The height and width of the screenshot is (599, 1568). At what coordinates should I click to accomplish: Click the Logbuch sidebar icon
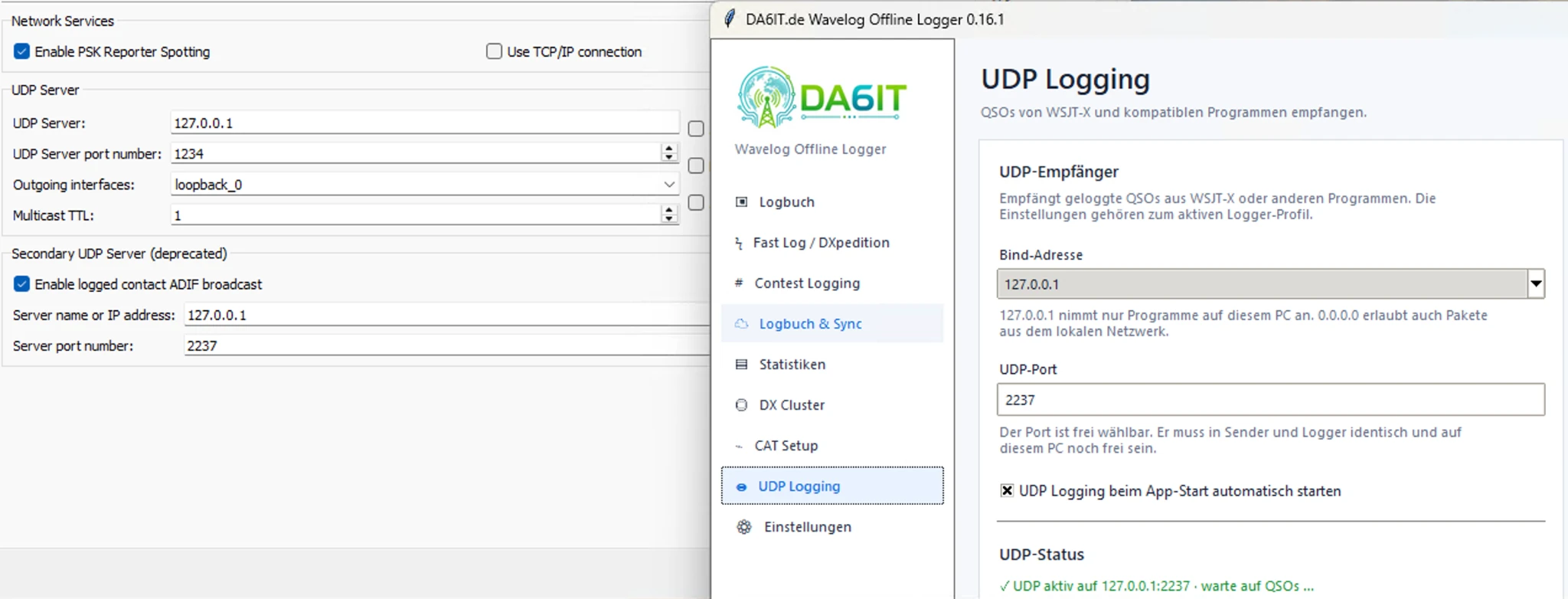point(741,202)
